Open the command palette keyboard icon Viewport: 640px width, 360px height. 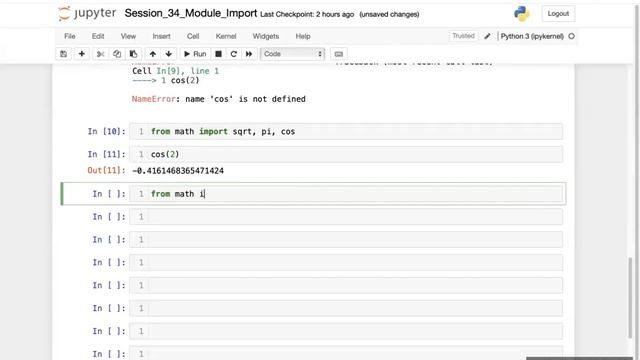tap(339, 54)
